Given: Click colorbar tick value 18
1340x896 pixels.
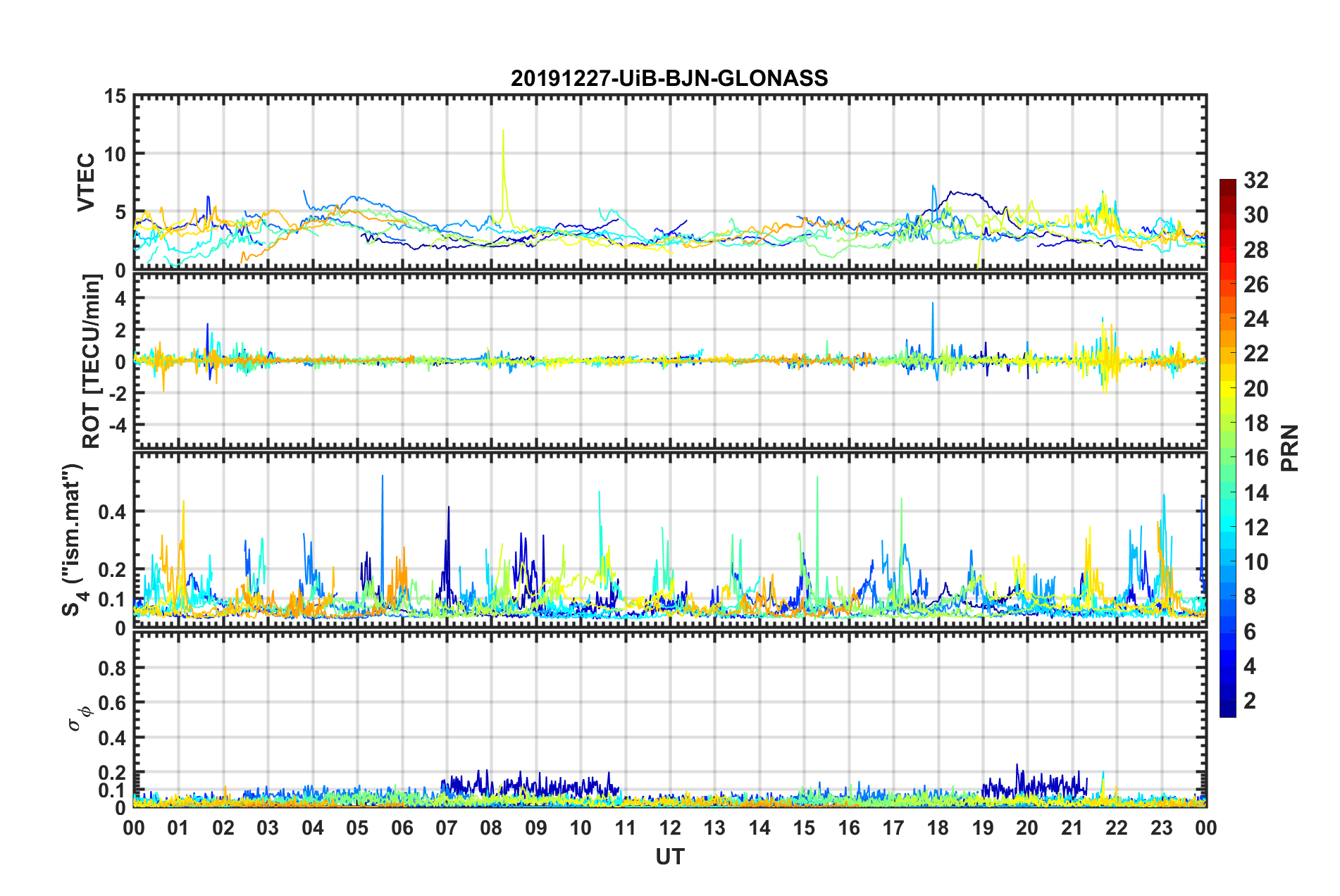Looking at the screenshot, I should 1255,423.
